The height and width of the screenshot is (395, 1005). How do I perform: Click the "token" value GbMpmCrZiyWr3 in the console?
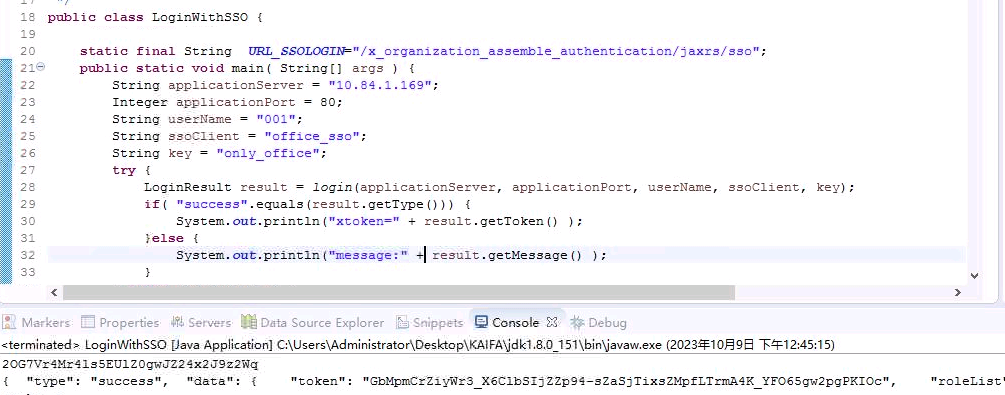tap(629, 382)
